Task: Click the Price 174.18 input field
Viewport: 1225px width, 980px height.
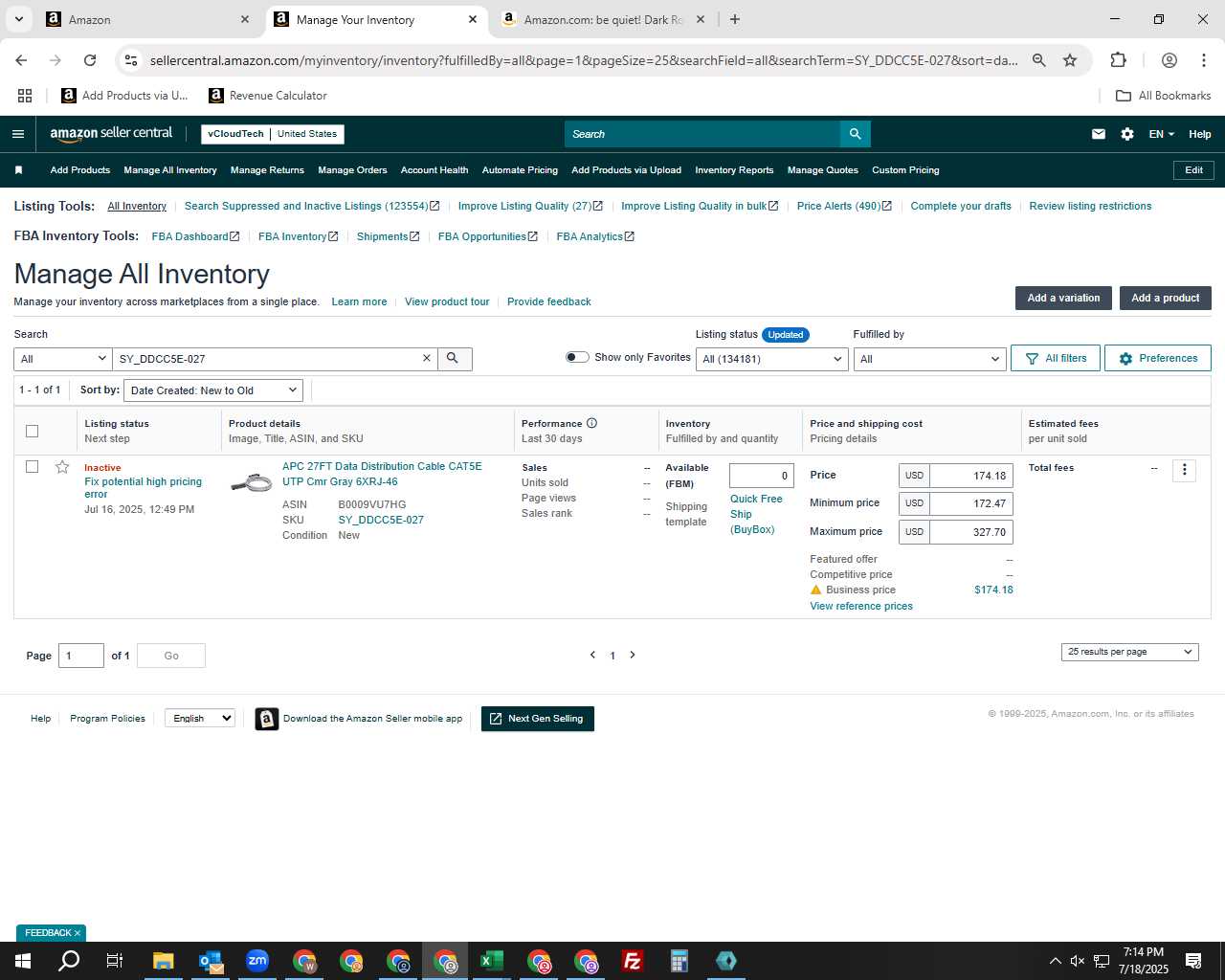Action: pos(970,476)
